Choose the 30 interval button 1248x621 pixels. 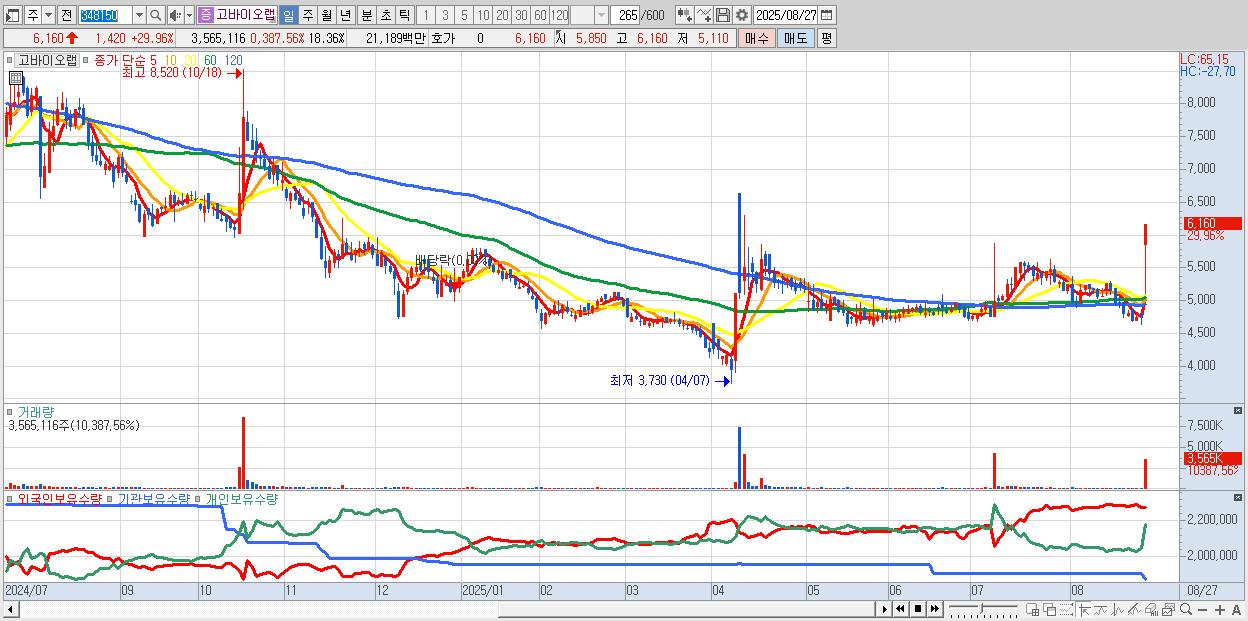521,15
